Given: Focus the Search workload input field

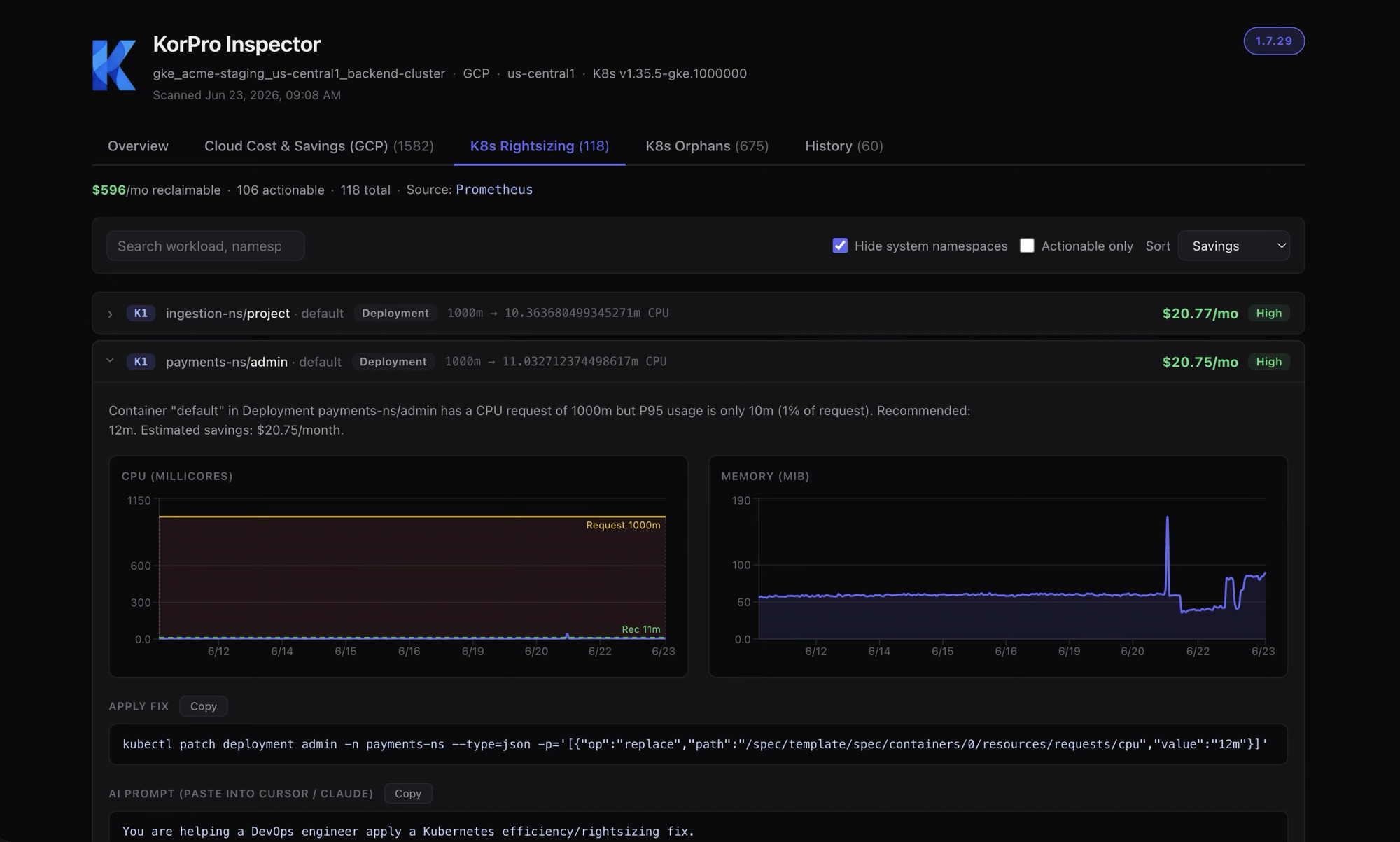Looking at the screenshot, I should click(x=205, y=246).
